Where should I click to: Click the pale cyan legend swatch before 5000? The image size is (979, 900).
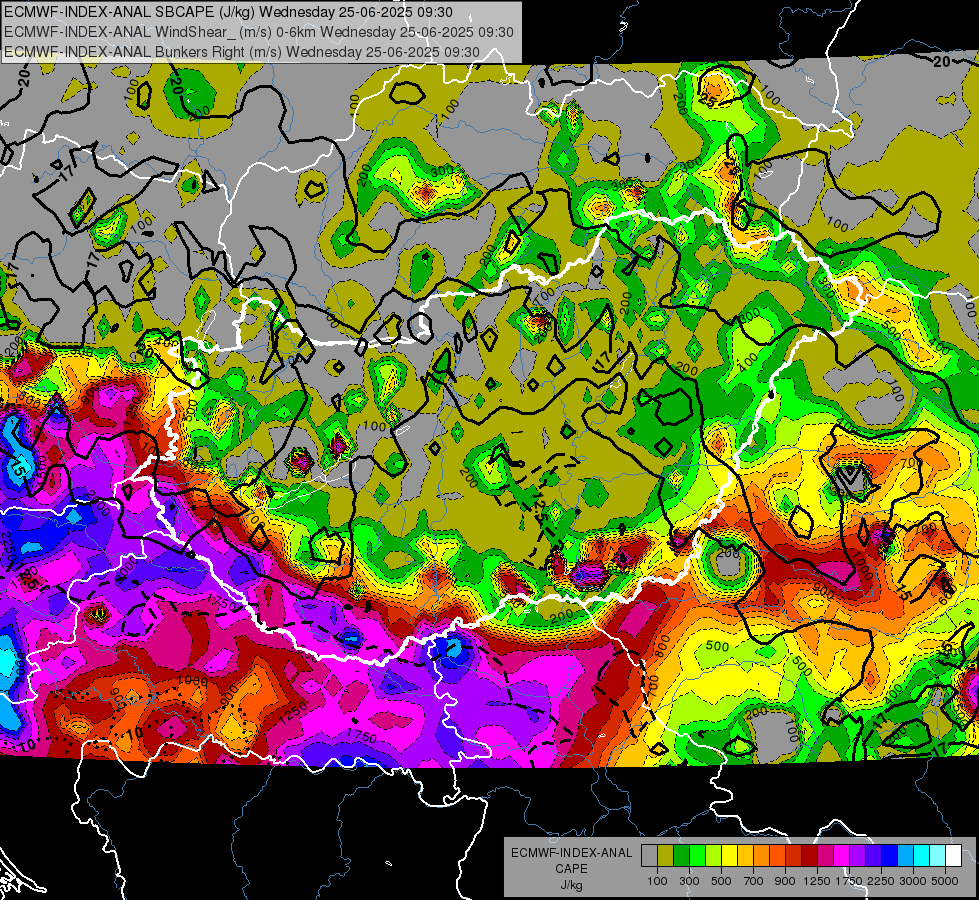coord(938,856)
